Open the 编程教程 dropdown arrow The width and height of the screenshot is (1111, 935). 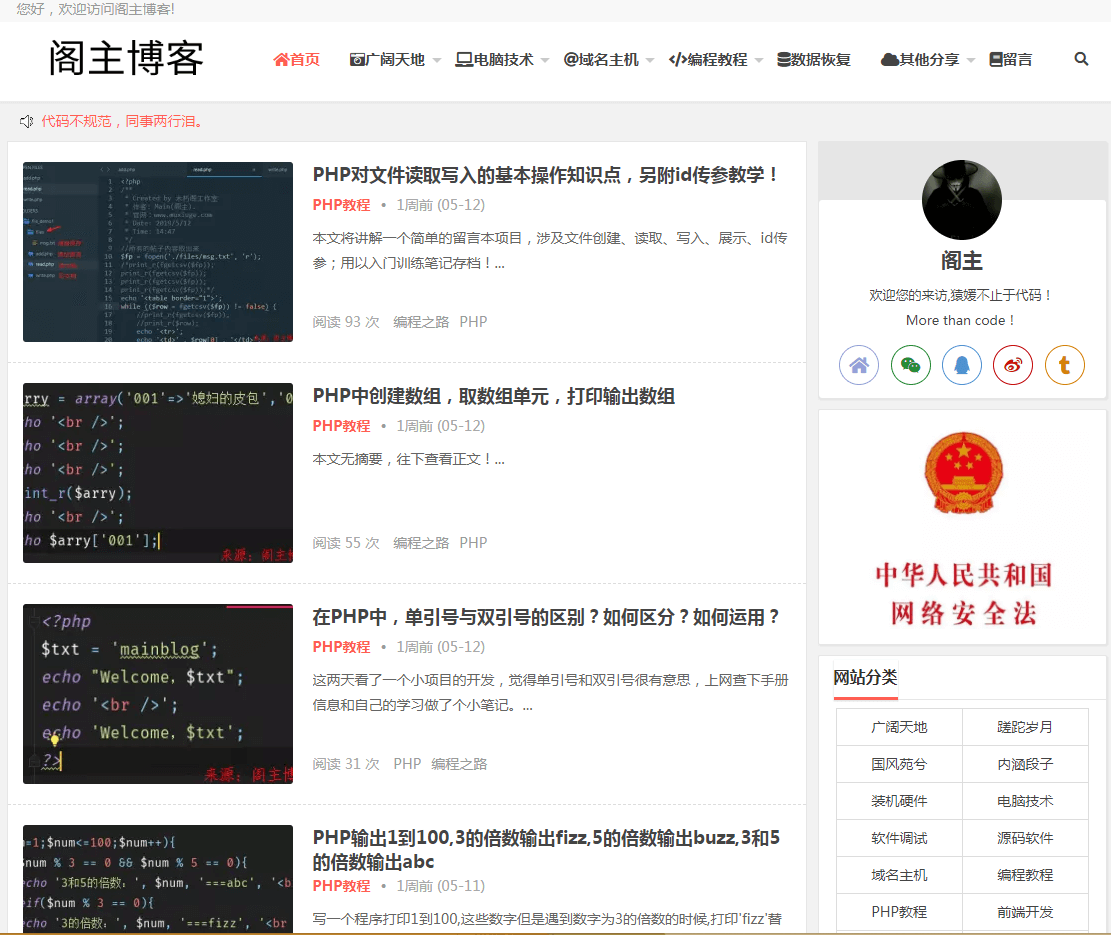[x=759, y=61]
